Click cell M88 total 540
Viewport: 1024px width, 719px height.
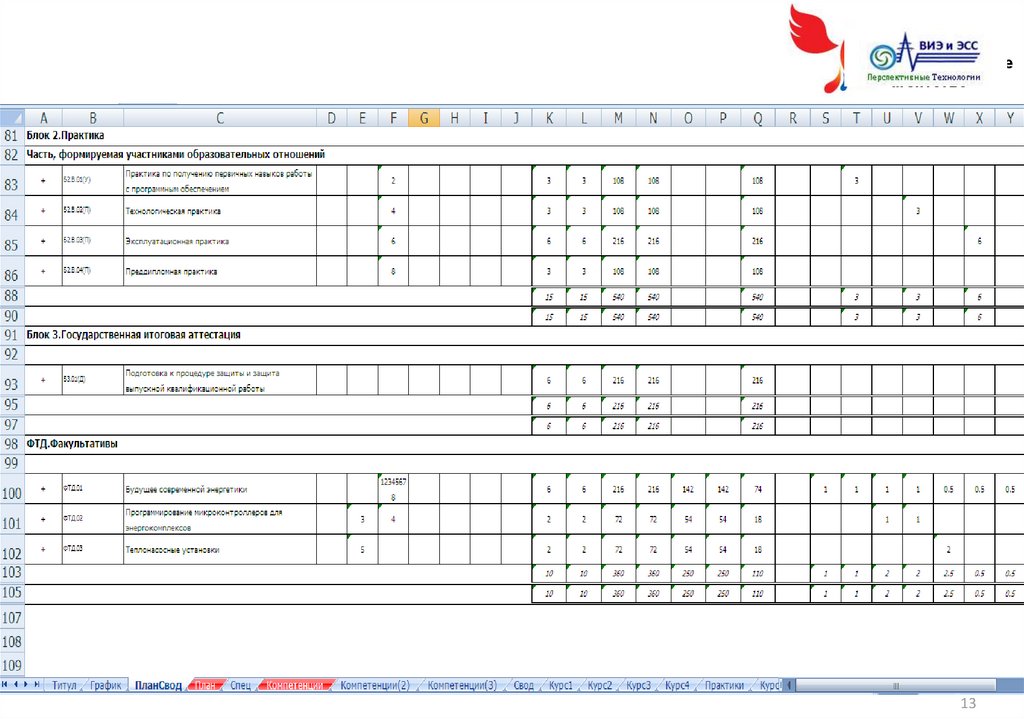tap(618, 297)
